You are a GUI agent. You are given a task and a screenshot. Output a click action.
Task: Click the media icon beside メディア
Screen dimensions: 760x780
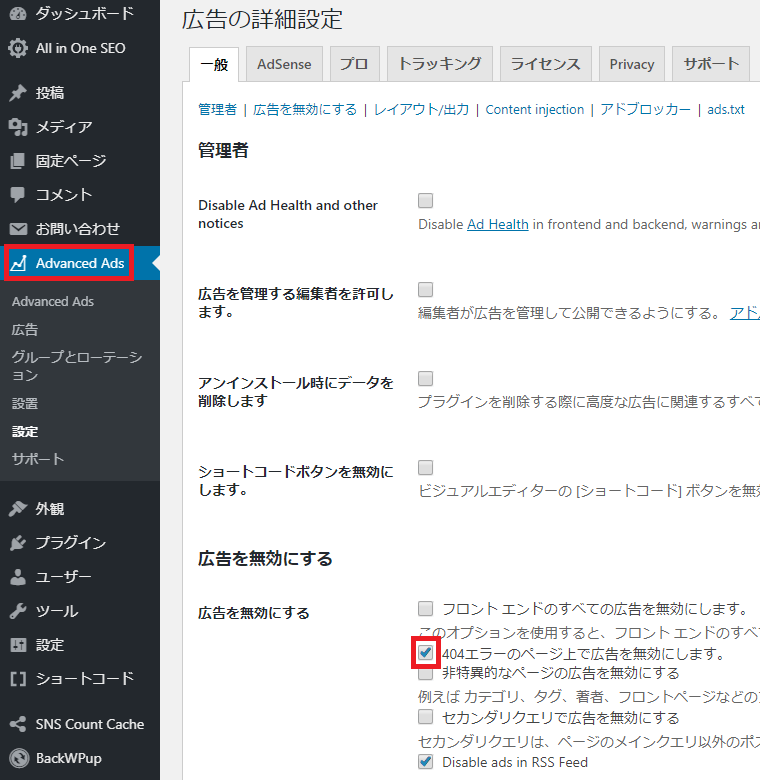pos(18,127)
